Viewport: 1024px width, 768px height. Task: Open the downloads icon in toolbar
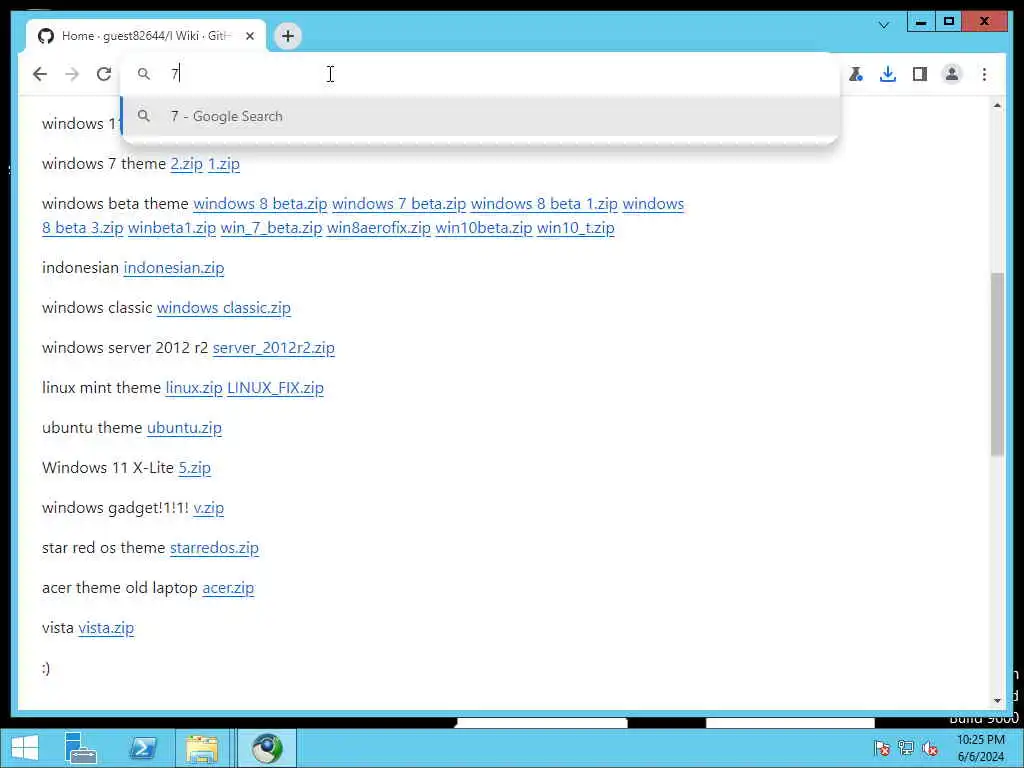tap(888, 74)
